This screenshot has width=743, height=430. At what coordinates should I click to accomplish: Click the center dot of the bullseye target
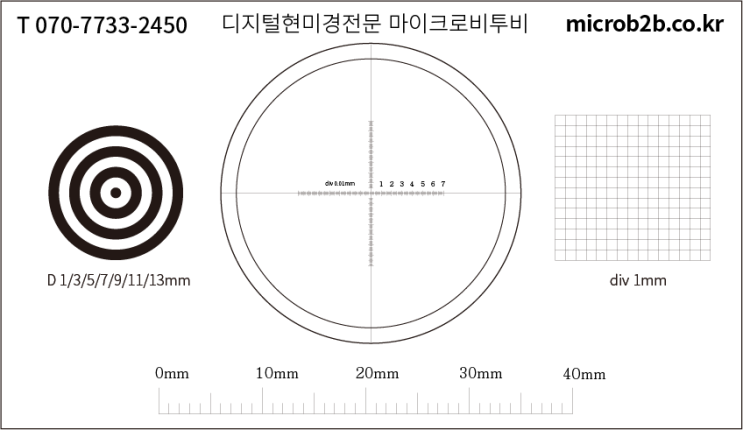coord(116,192)
